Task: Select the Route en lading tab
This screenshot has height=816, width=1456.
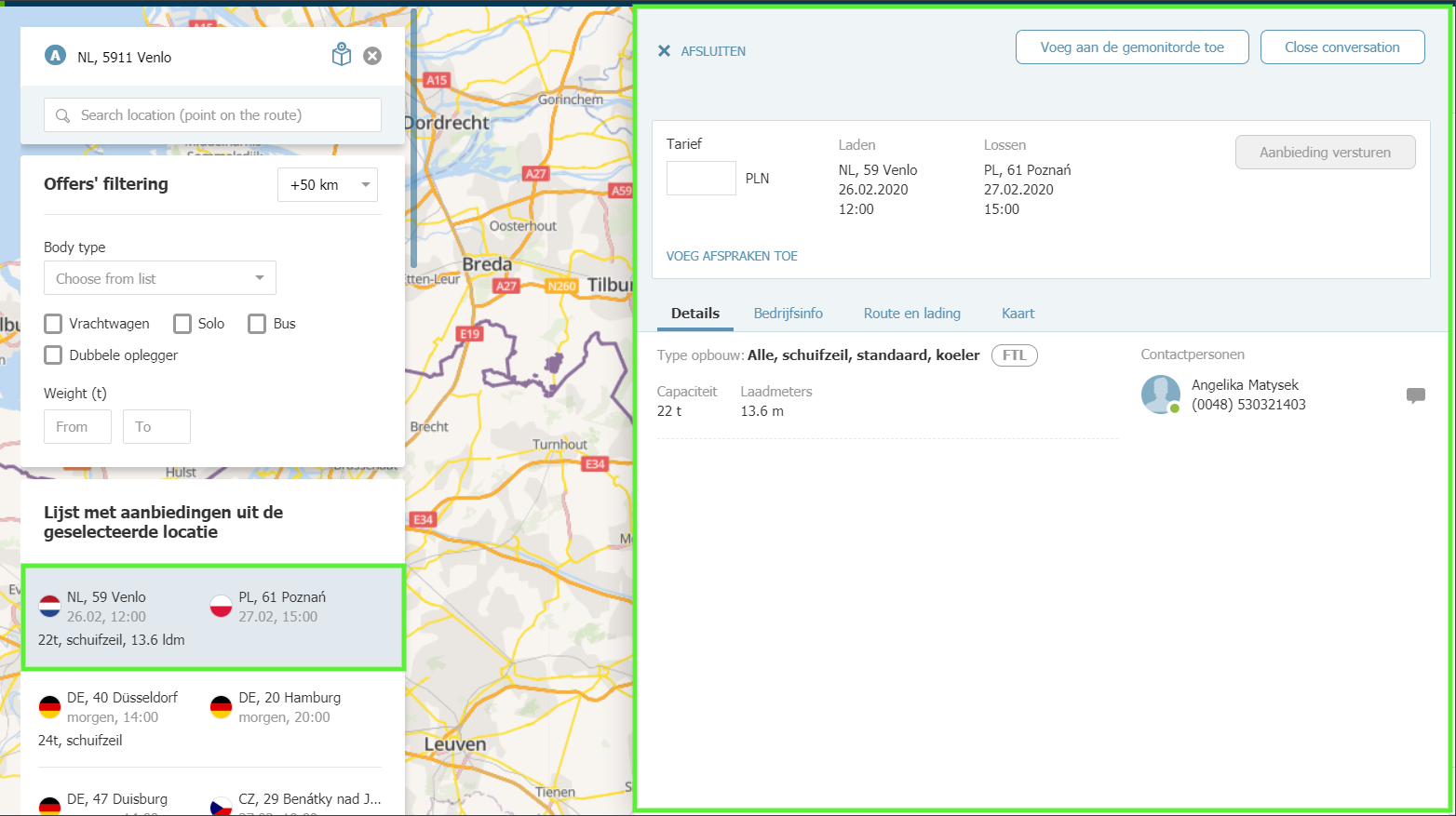Action: (911, 314)
